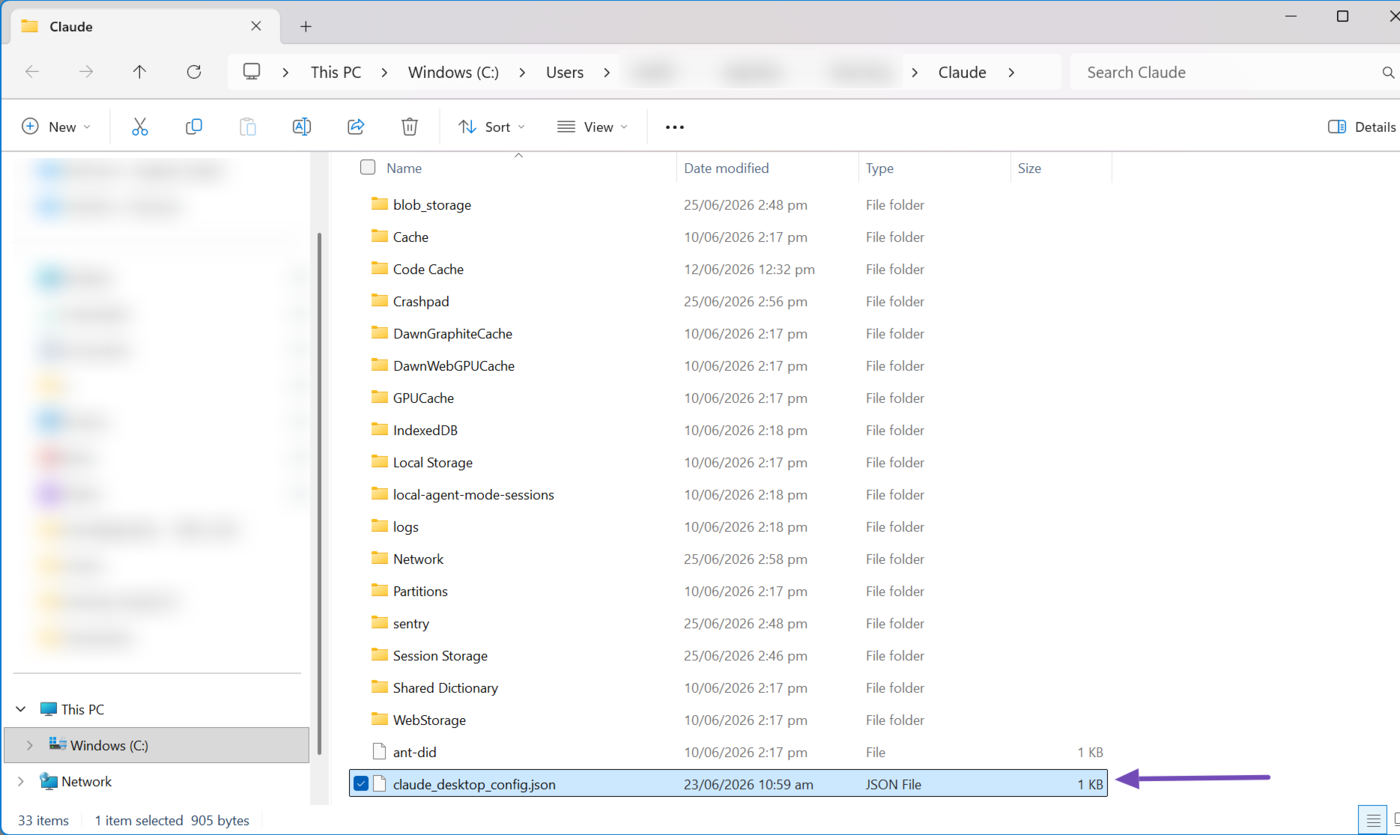The image size is (1400, 835).
Task: Click the sentry folder icon
Action: [379, 623]
